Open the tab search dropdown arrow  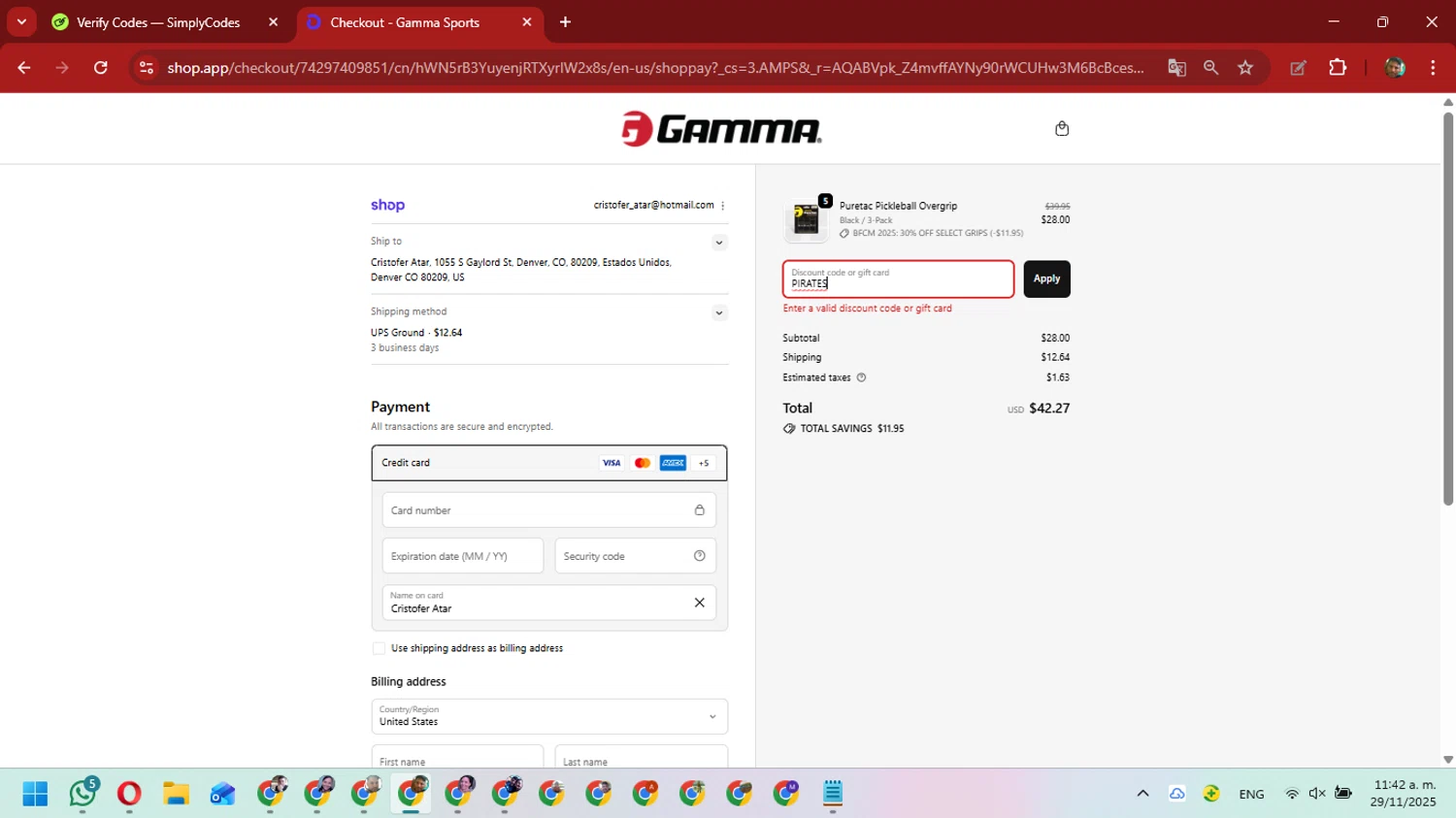point(21,22)
